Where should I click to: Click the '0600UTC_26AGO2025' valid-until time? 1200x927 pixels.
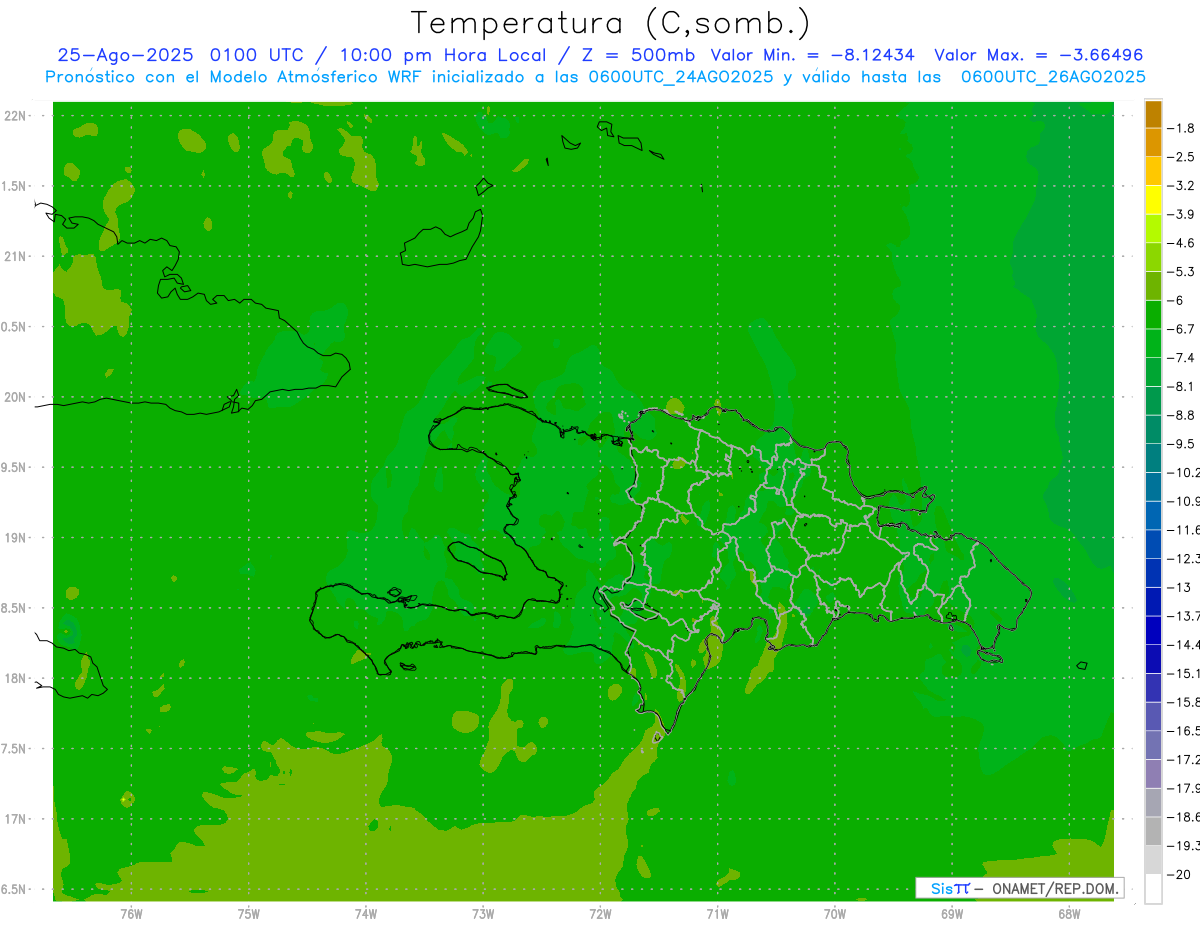pyautogui.click(x=1053, y=77)
